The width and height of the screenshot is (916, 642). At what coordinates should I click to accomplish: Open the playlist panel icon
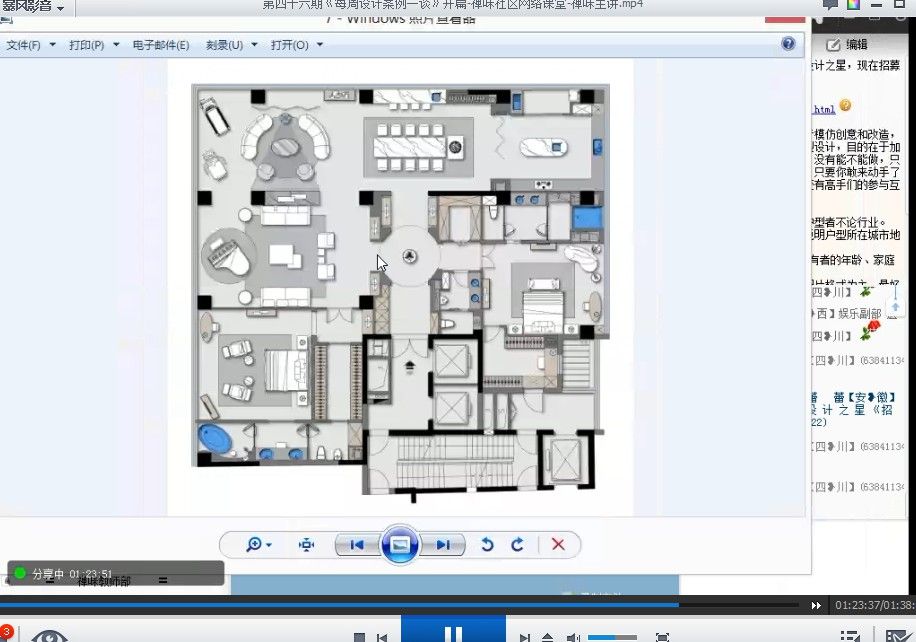(x=849, y=636)
